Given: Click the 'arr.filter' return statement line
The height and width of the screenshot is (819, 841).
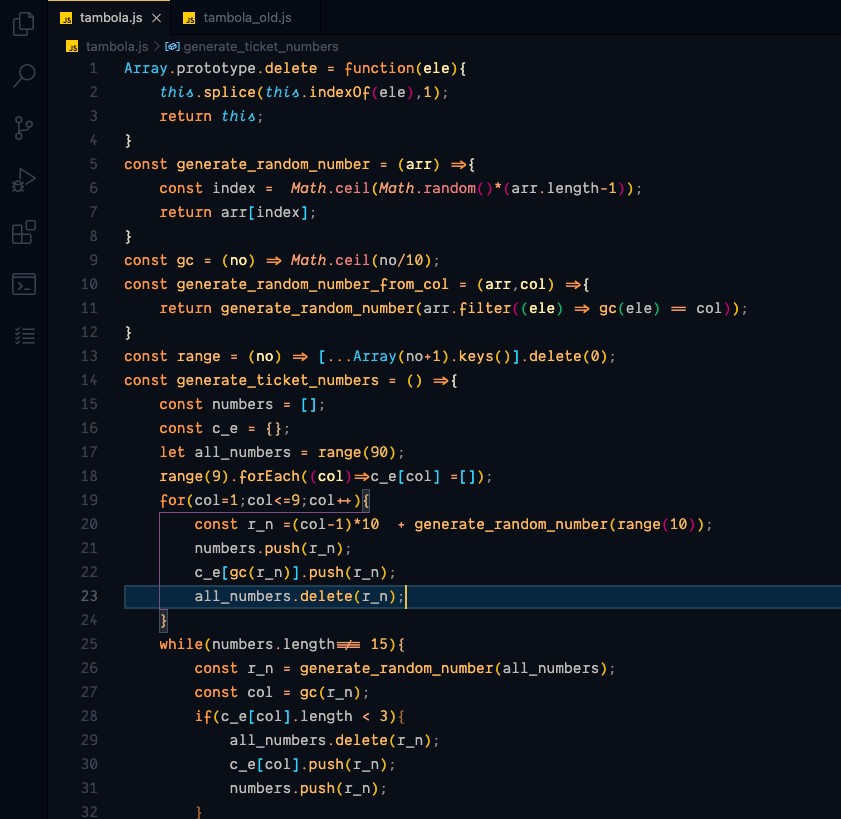Looking at the screenshot, I should 453,308.
